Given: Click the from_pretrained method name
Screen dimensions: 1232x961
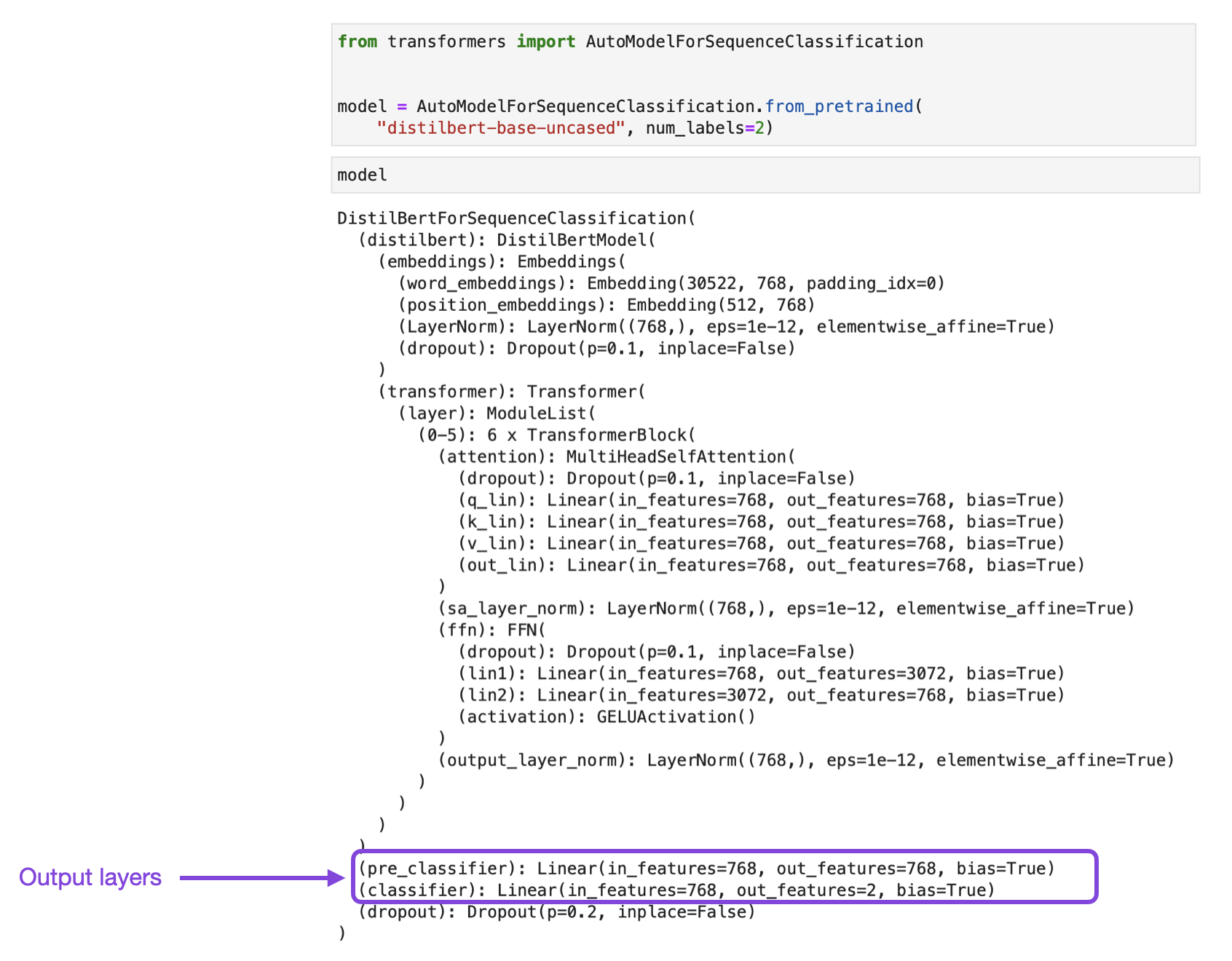Looking at the screenshot, I should point(839,106).
